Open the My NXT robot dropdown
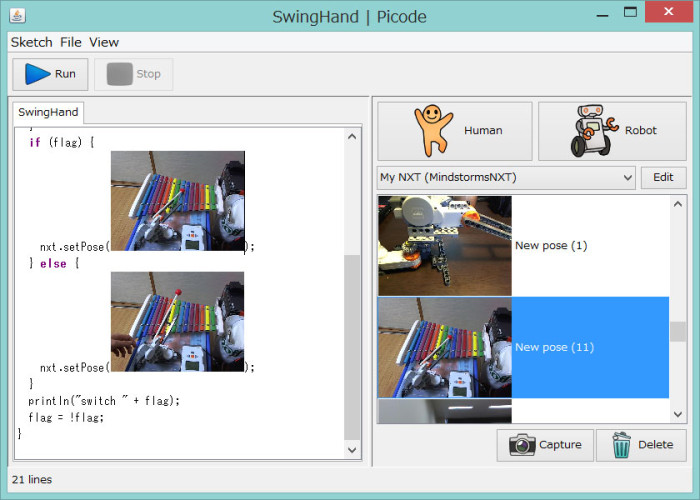Image resolution: width=700 pixels, height=500 pixels. (x=506, y=178)
